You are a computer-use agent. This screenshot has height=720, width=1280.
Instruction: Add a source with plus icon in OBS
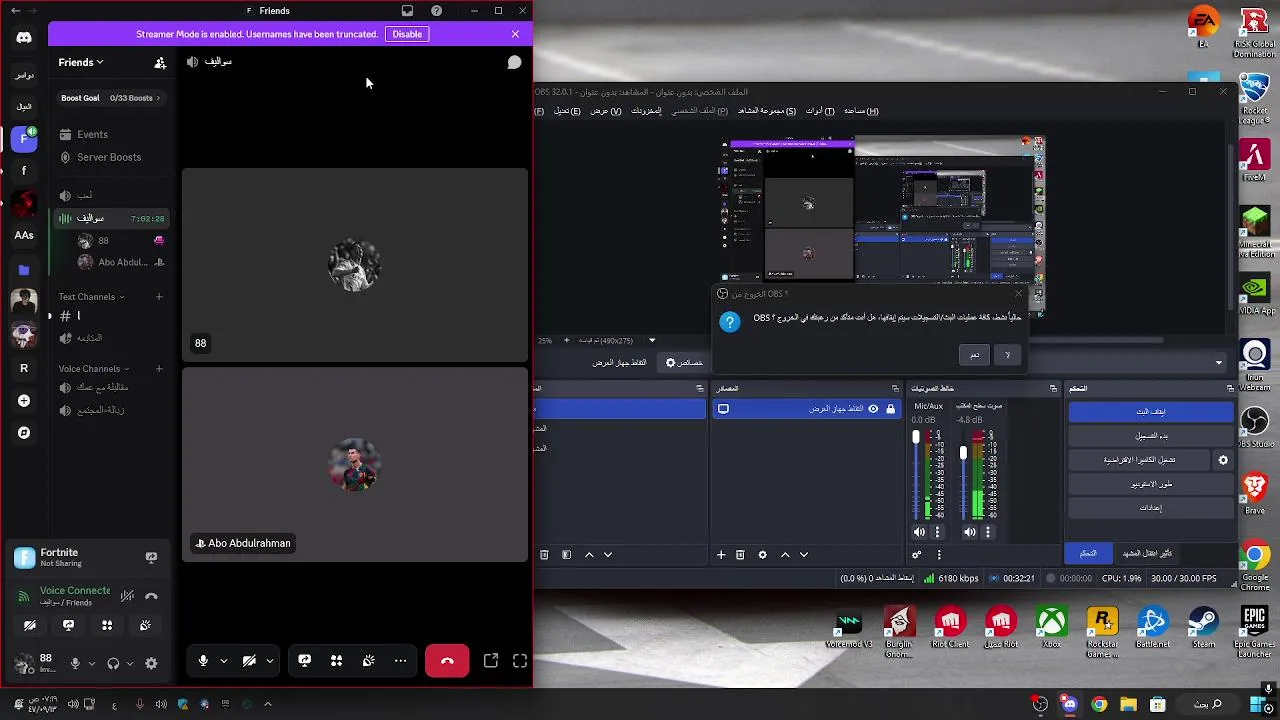pyautogui.click(x=721, y=555)
